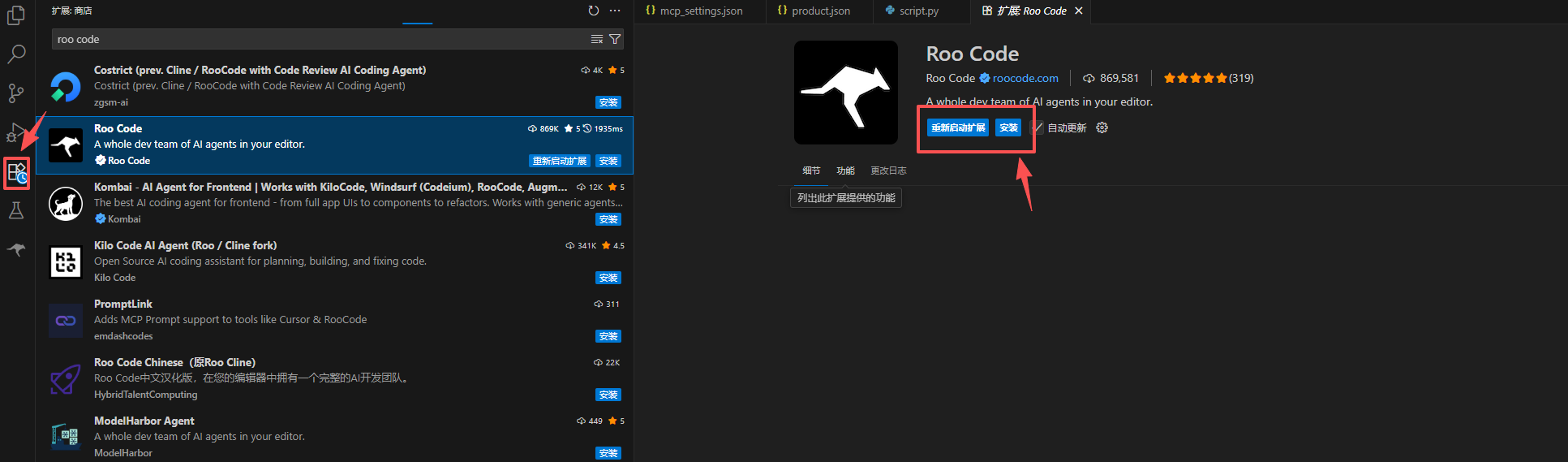
Task: Click emdashcodes publisher name
Action: (x=123, y=336)
